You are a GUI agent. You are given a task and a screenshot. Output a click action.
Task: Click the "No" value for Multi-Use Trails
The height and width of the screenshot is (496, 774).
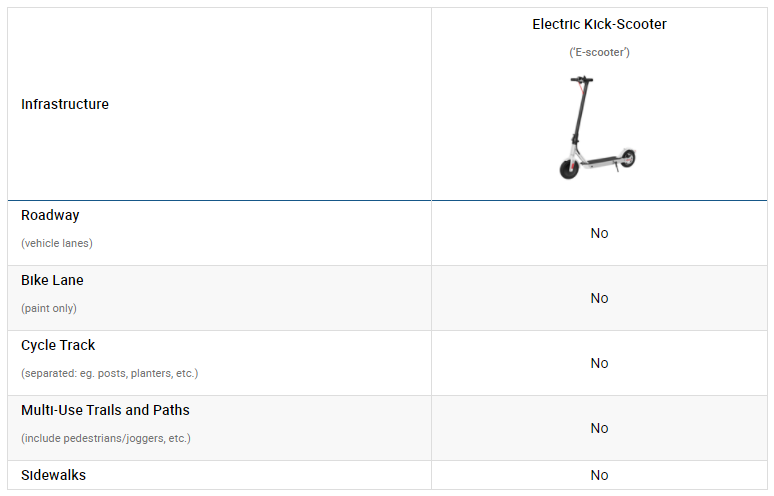pos(599,428)
